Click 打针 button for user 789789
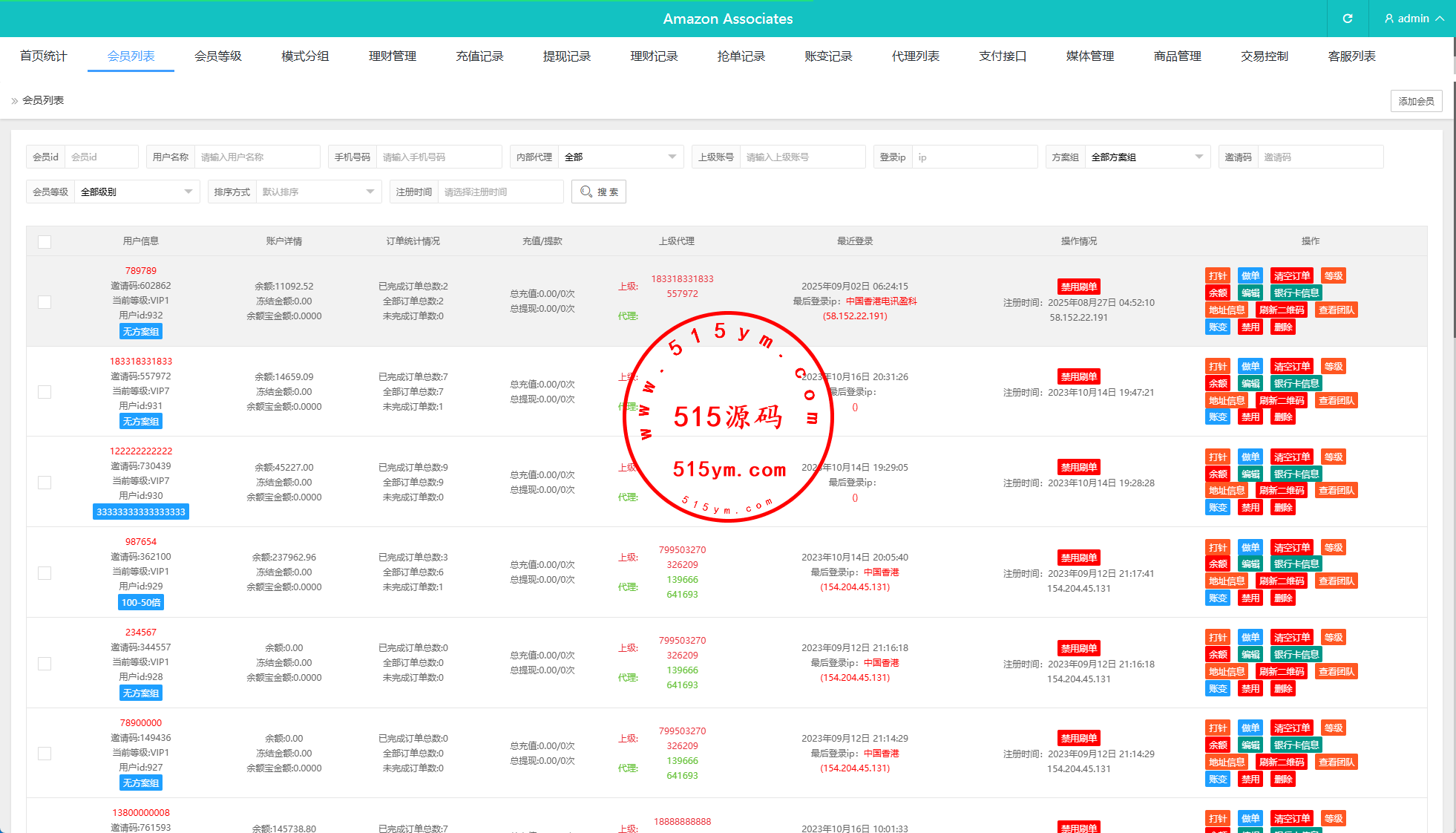 (x=1218, y=276)
